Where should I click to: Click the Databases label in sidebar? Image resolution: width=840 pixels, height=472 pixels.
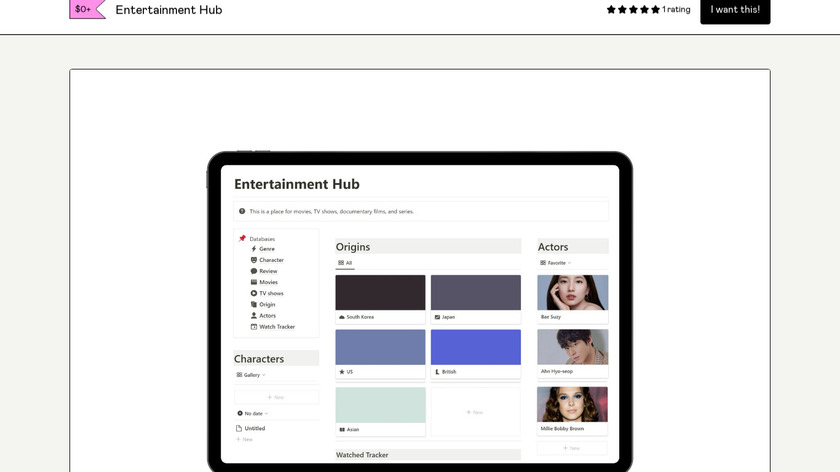pos(262,239)
